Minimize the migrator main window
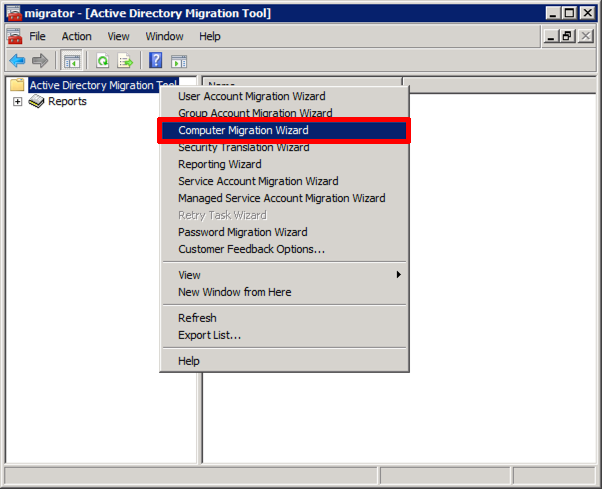 (552, 13)
